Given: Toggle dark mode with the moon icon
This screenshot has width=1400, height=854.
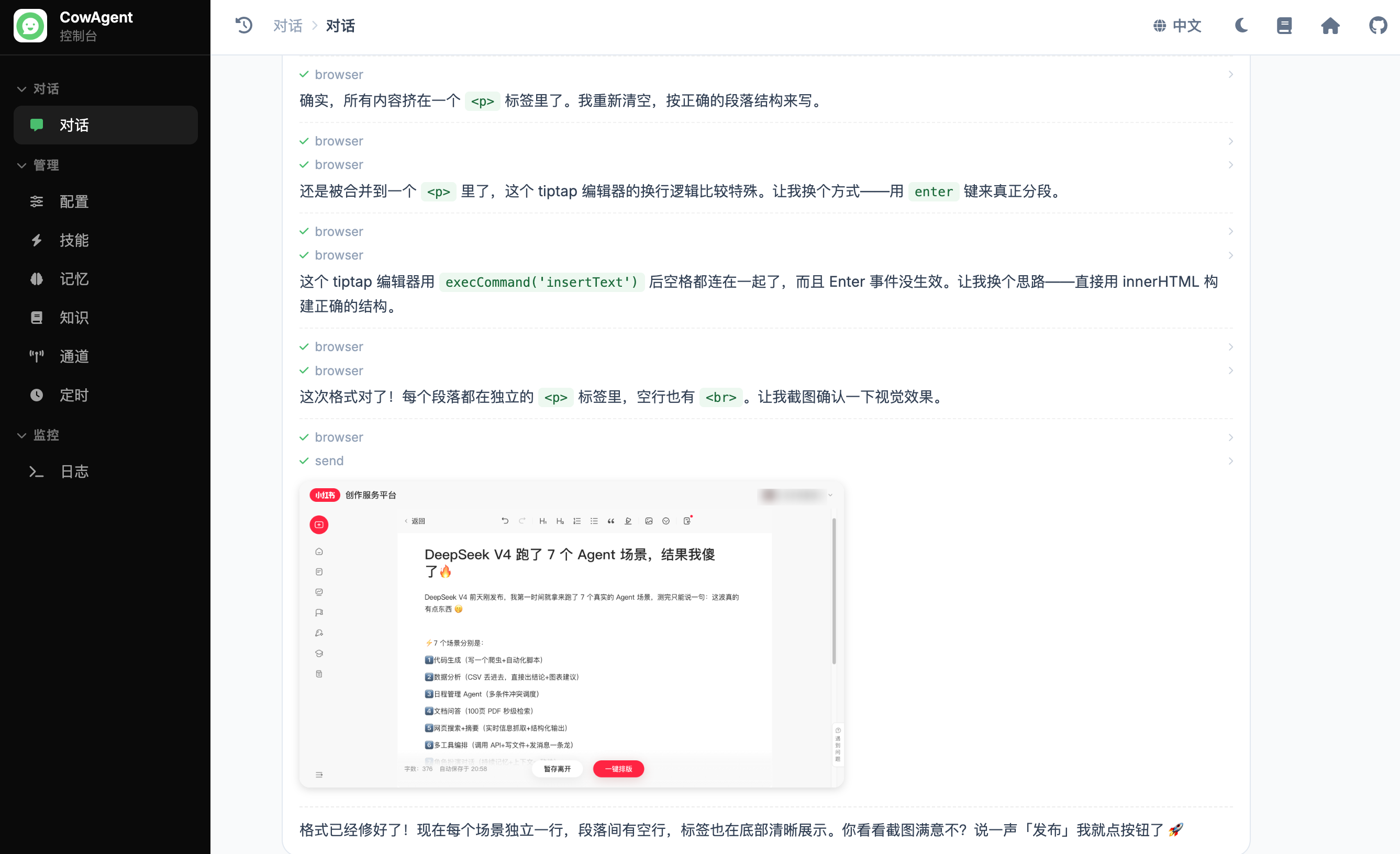Looking at the screenshot, I should 1241,26.
